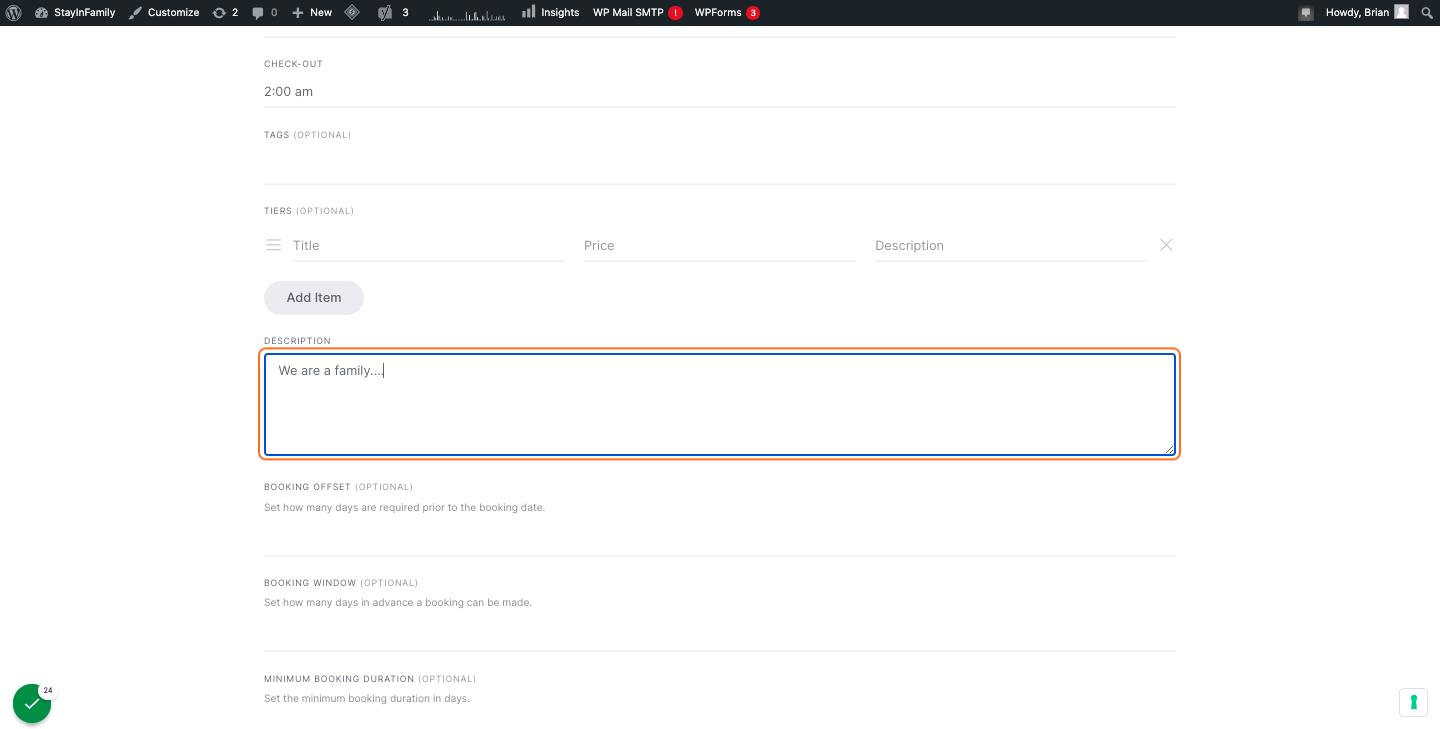Open the Howdy, Brian account menu
This screenshot has height=729, width=1440.
(1367, 12)
